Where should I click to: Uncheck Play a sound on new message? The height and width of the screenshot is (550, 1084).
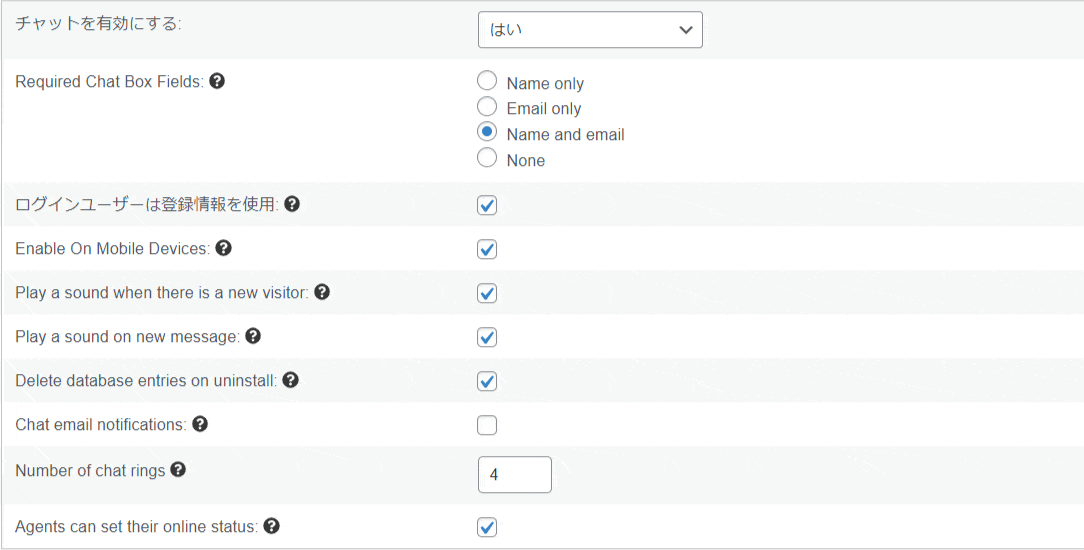[x=487, y=337]
